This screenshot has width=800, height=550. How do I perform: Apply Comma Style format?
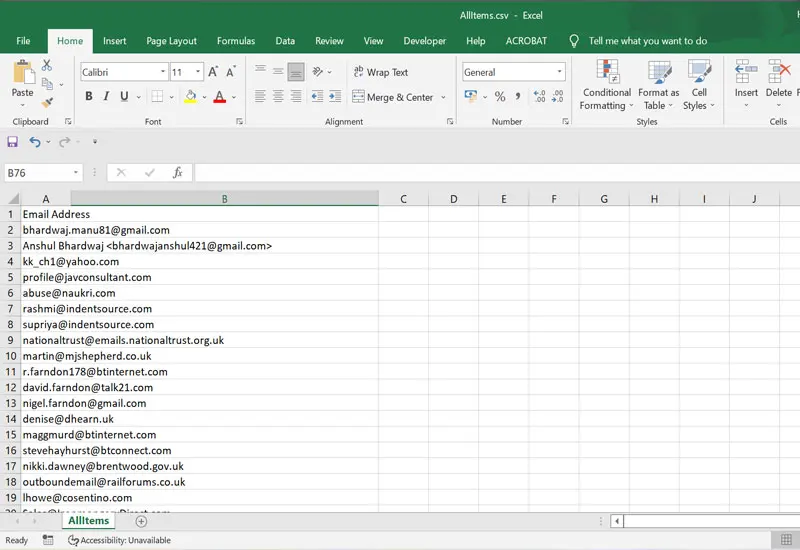[x=518, y=96]
